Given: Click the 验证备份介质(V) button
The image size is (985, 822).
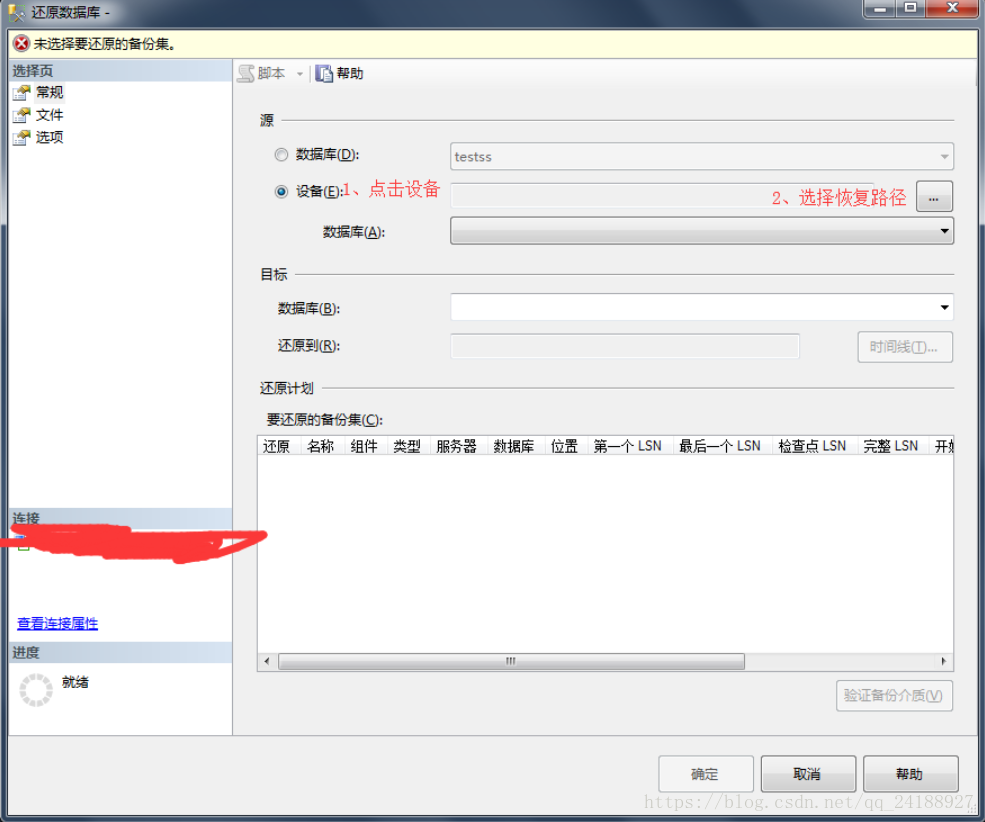Looking at the screenshot, I should 894,695.
